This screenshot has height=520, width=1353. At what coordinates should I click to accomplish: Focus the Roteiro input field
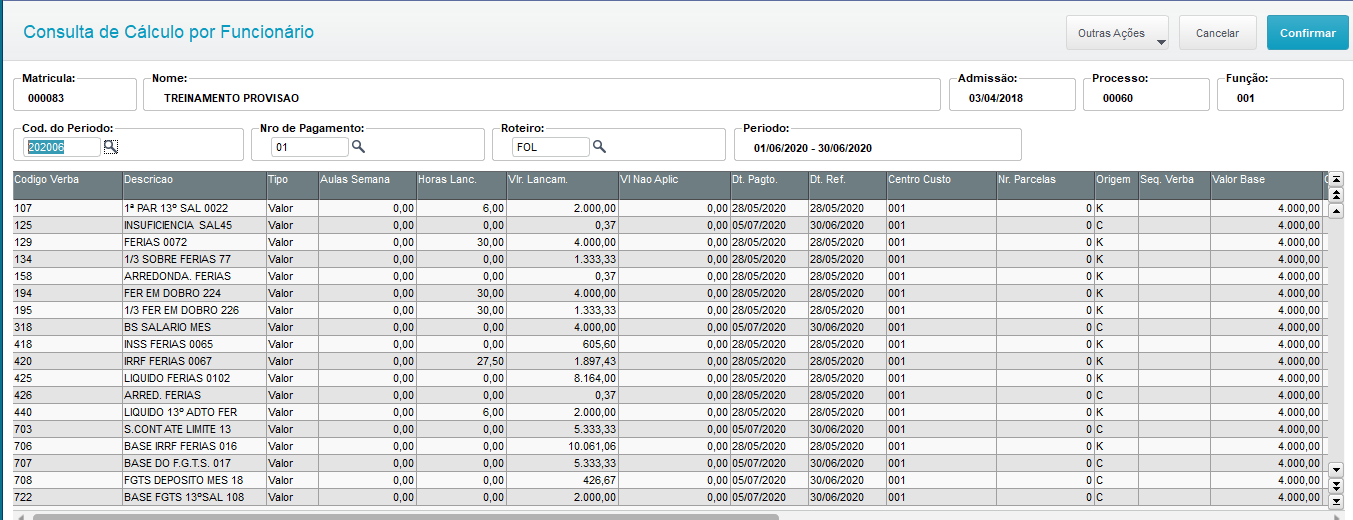(550, 147)
